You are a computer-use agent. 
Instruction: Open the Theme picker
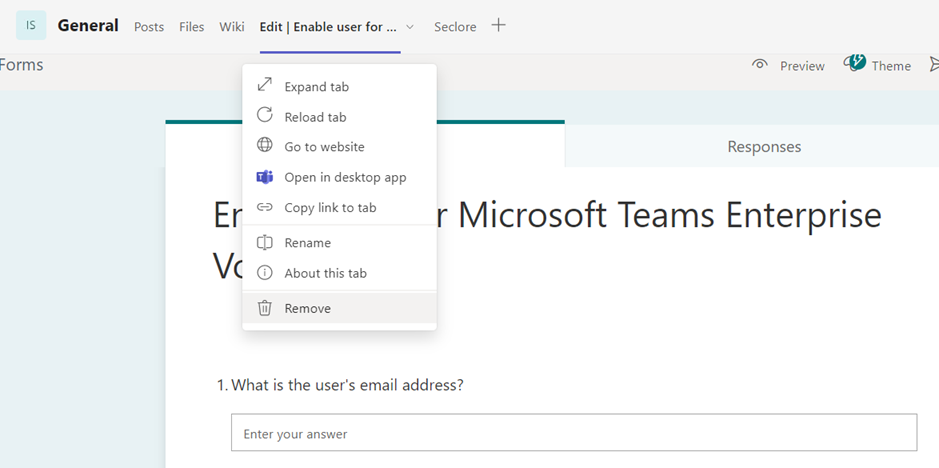click(x=877, y=65)
